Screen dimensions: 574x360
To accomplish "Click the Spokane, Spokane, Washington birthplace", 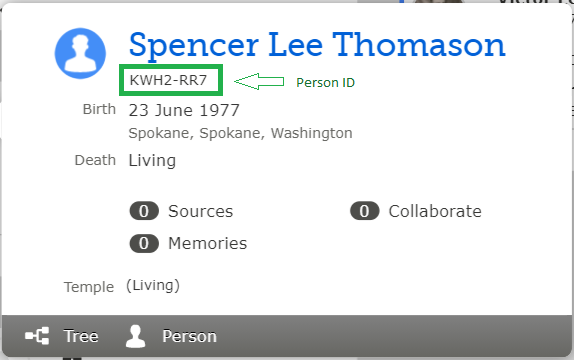I will click(x=241, y=133).
